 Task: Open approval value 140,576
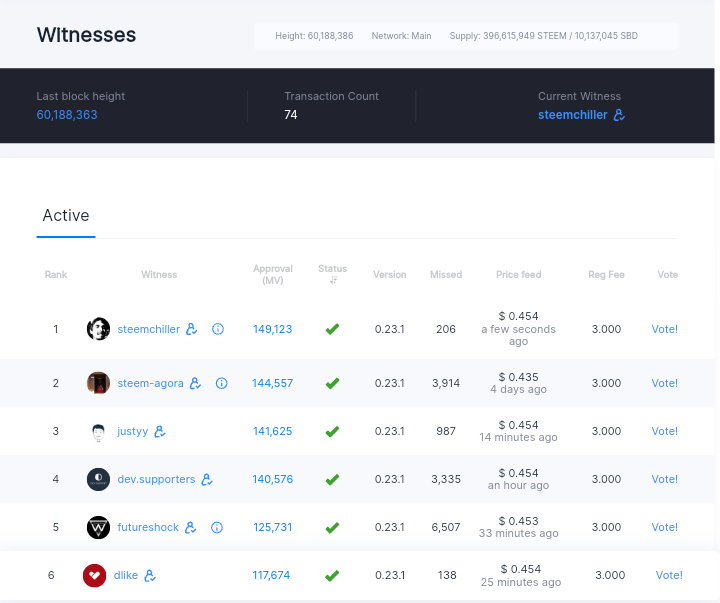[272, 479]
